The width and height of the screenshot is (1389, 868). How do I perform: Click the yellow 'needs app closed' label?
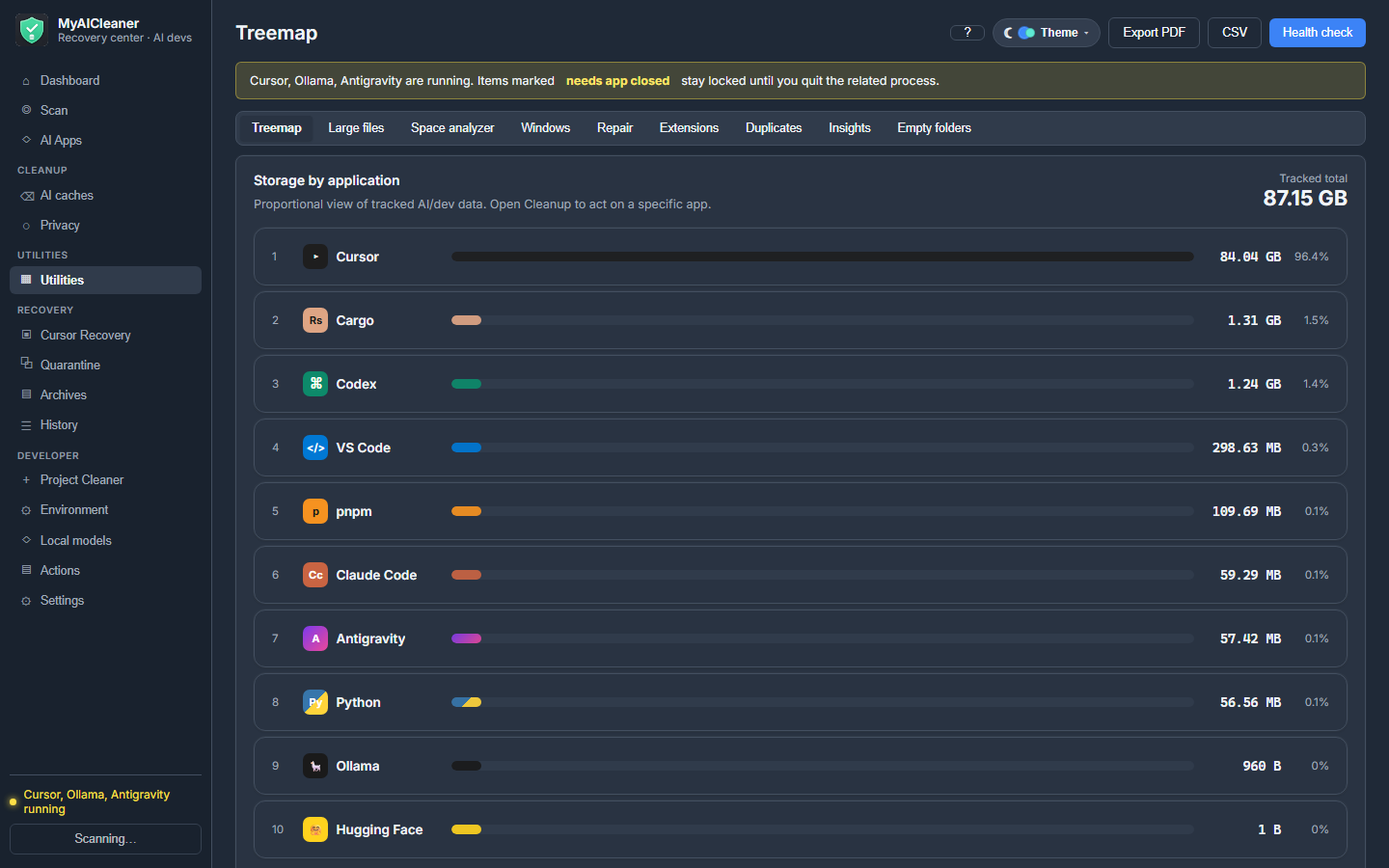[x=617, y=81]
